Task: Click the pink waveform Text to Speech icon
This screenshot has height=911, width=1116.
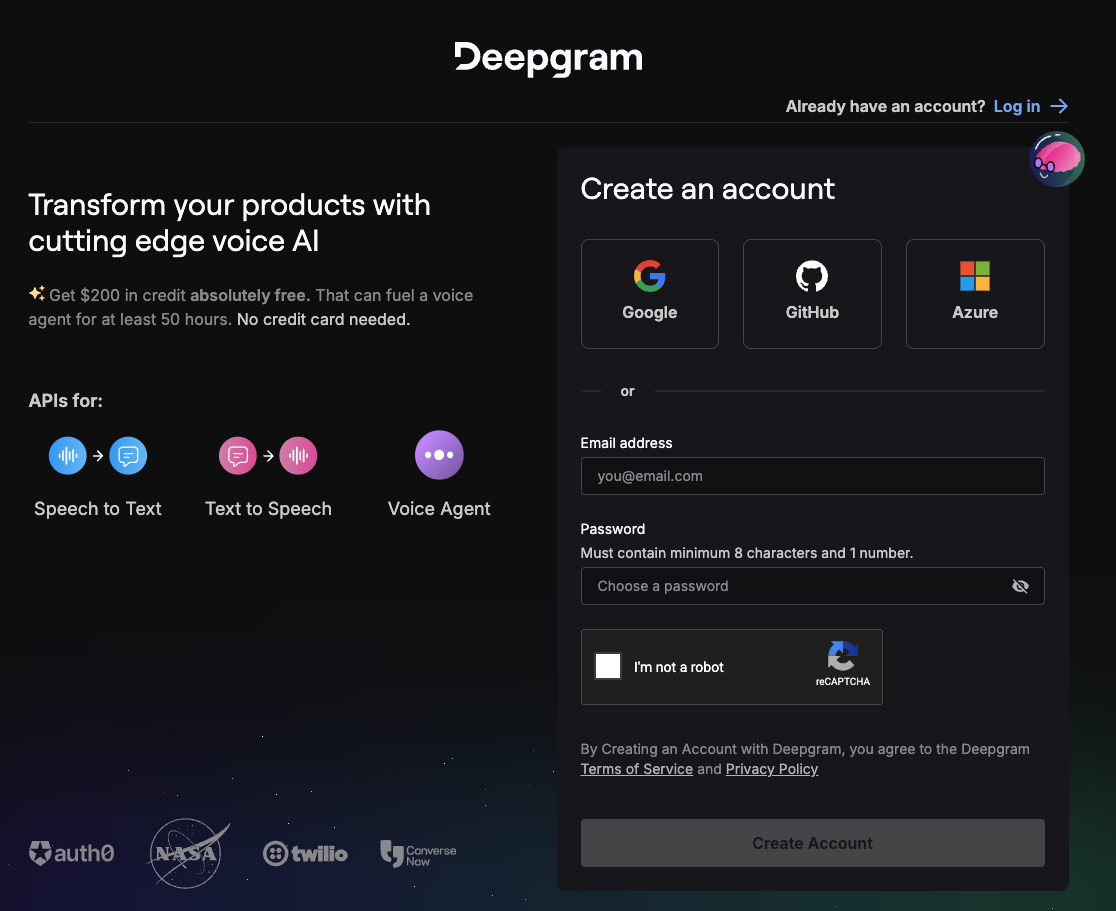Action: pos(298,456)
